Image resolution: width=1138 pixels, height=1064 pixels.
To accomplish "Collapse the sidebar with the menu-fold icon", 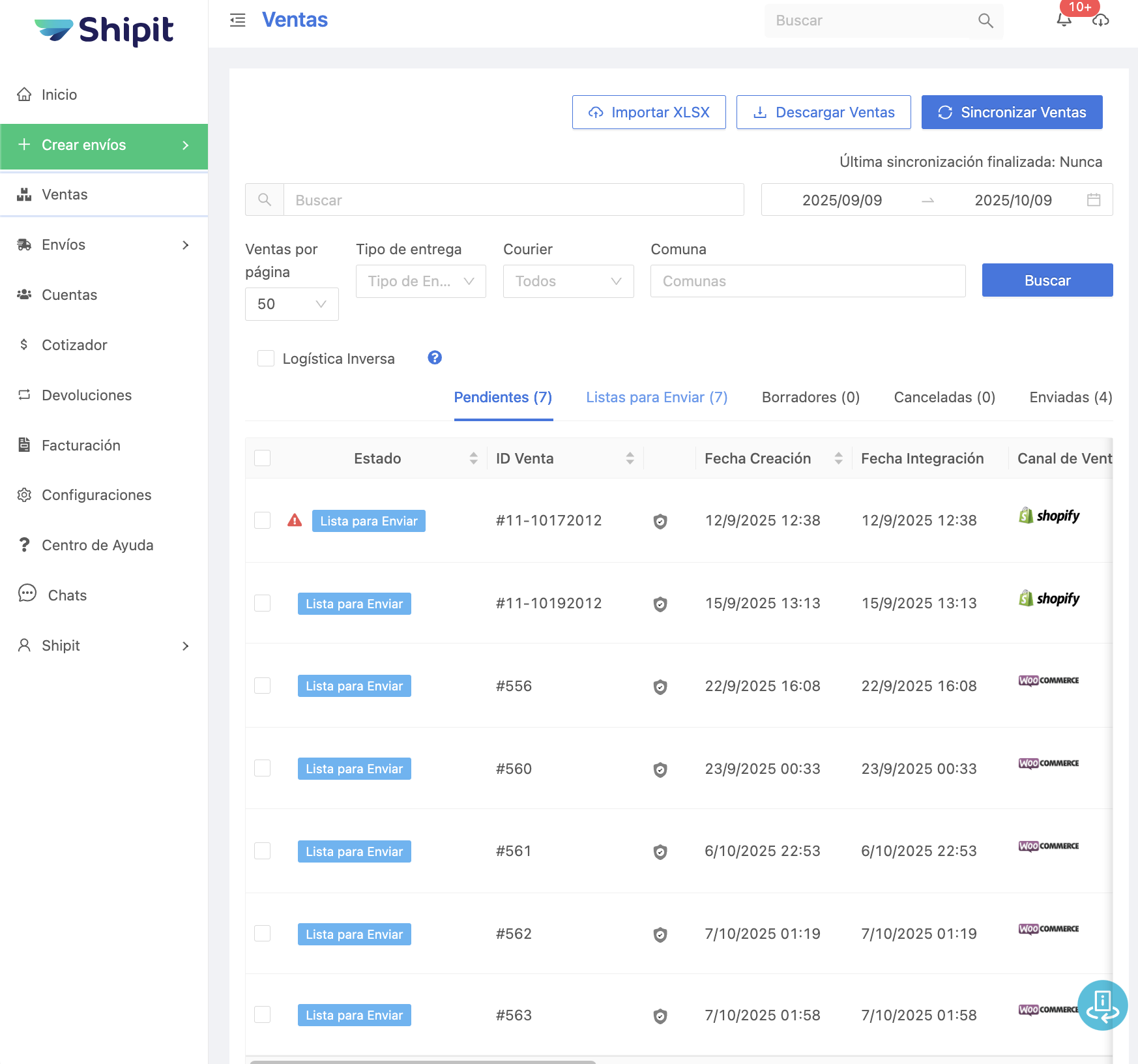I will click(x=238, y=20).
